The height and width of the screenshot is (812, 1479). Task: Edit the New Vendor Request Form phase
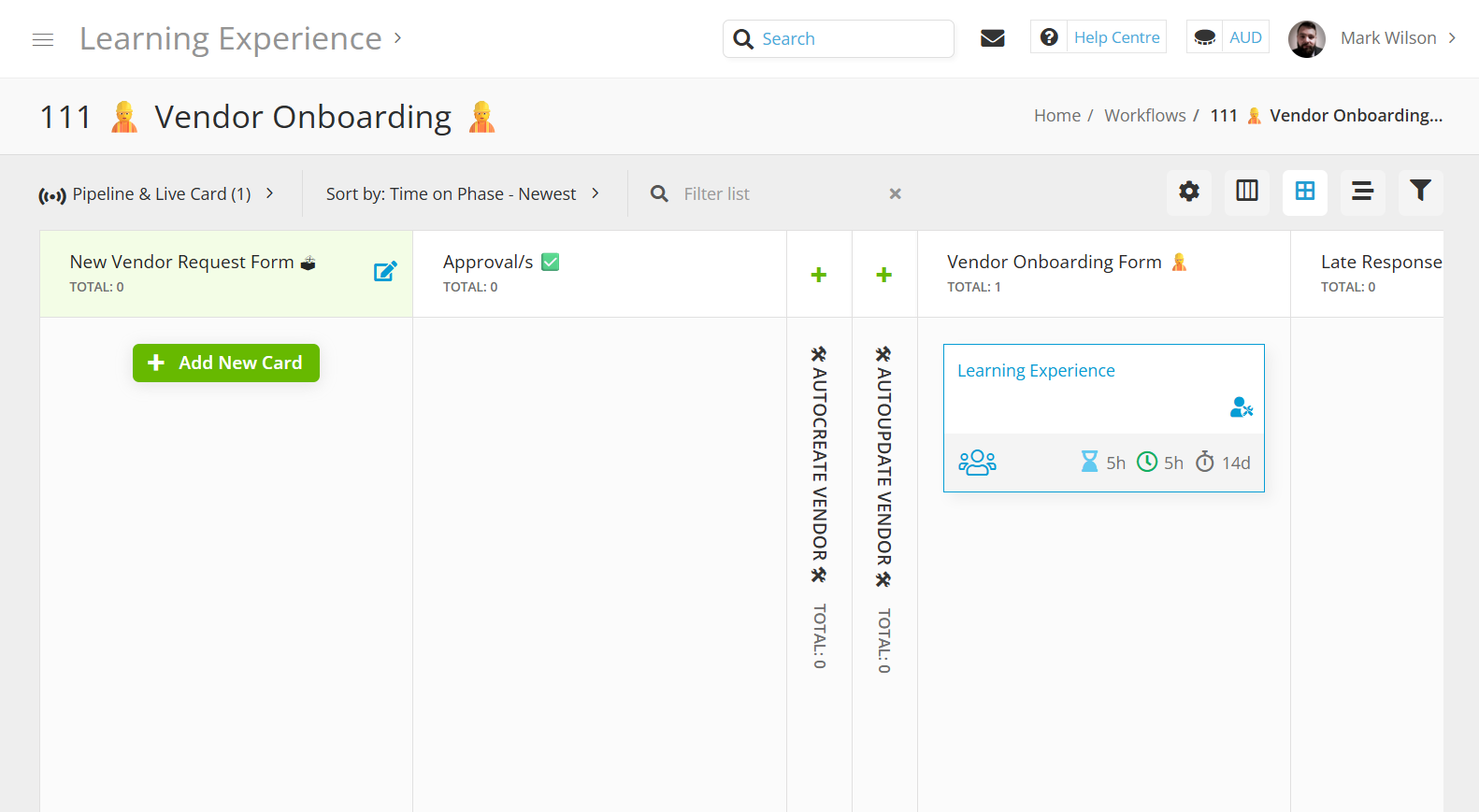385,272
